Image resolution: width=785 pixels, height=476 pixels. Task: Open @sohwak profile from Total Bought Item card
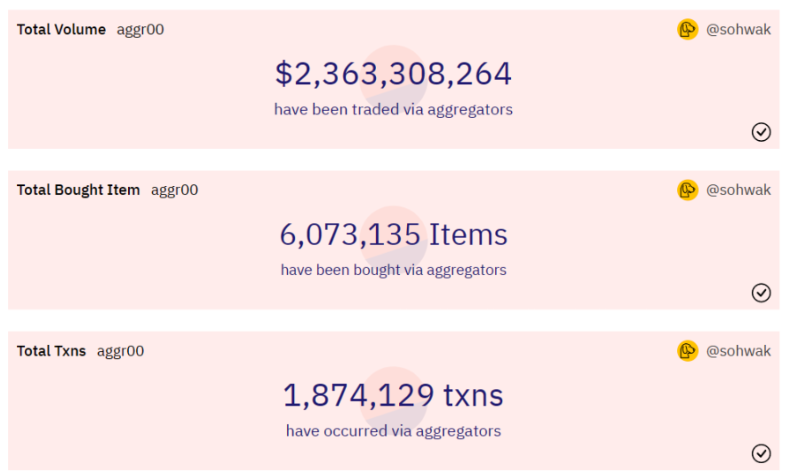point(738,190)
